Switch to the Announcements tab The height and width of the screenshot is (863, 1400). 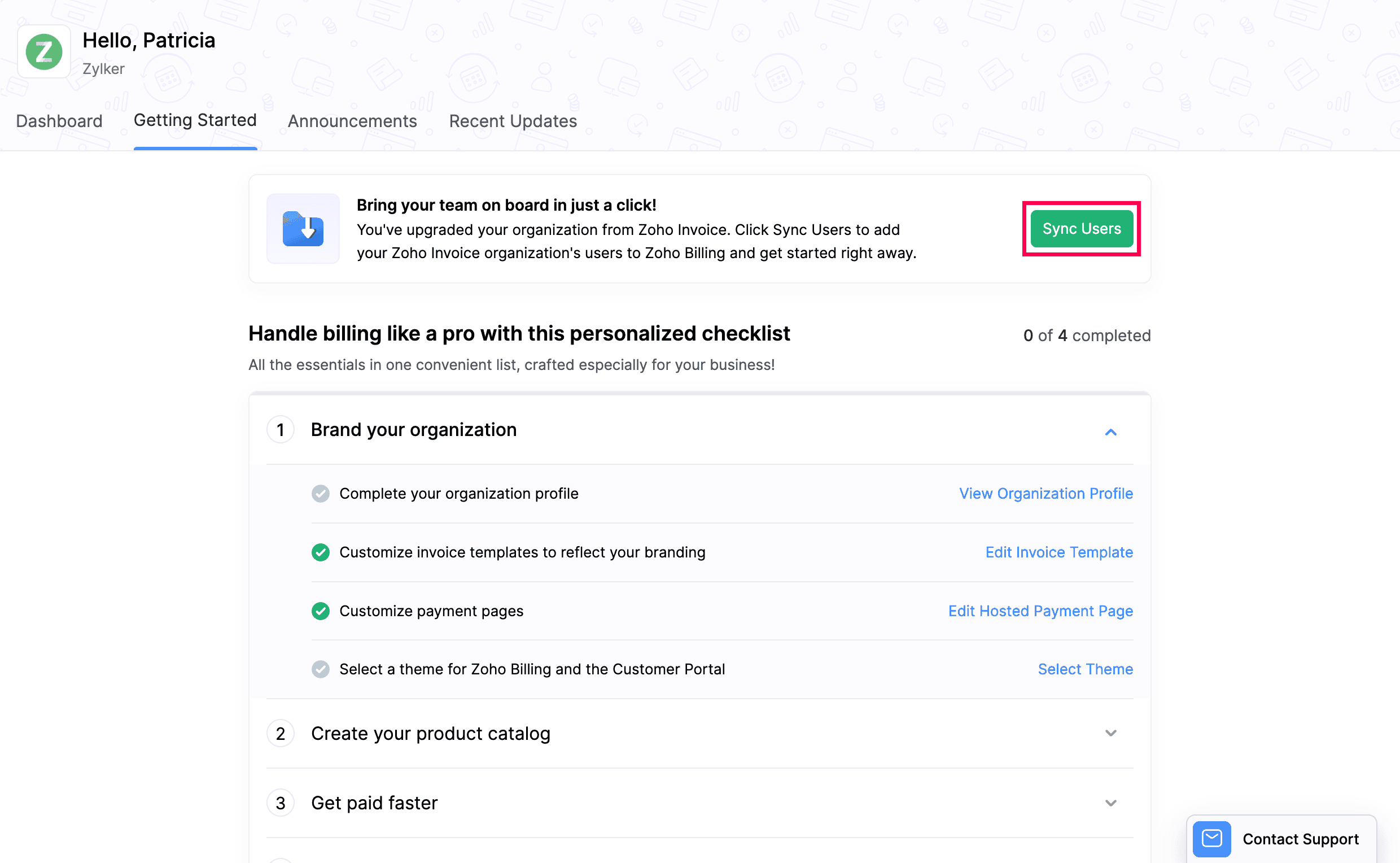tap(352, 121)
